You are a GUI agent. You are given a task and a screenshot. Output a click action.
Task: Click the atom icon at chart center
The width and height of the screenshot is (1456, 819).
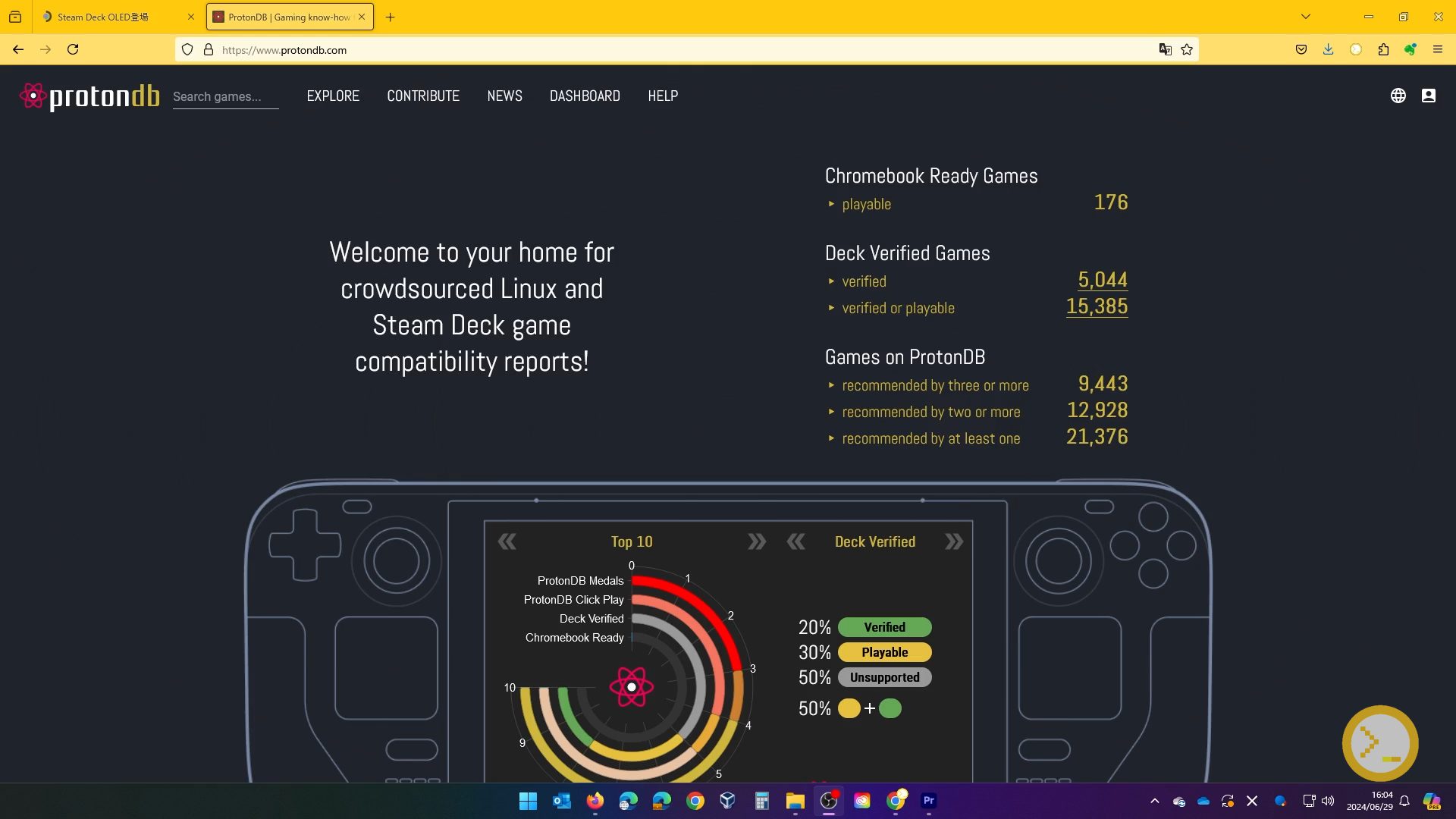[x=631, y=687]
